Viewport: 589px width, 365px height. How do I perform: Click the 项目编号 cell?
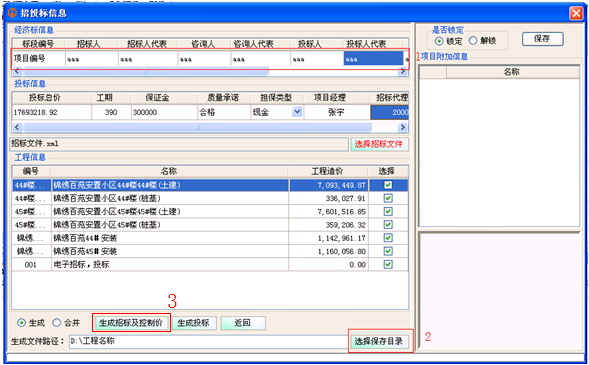tap(39, 59)
